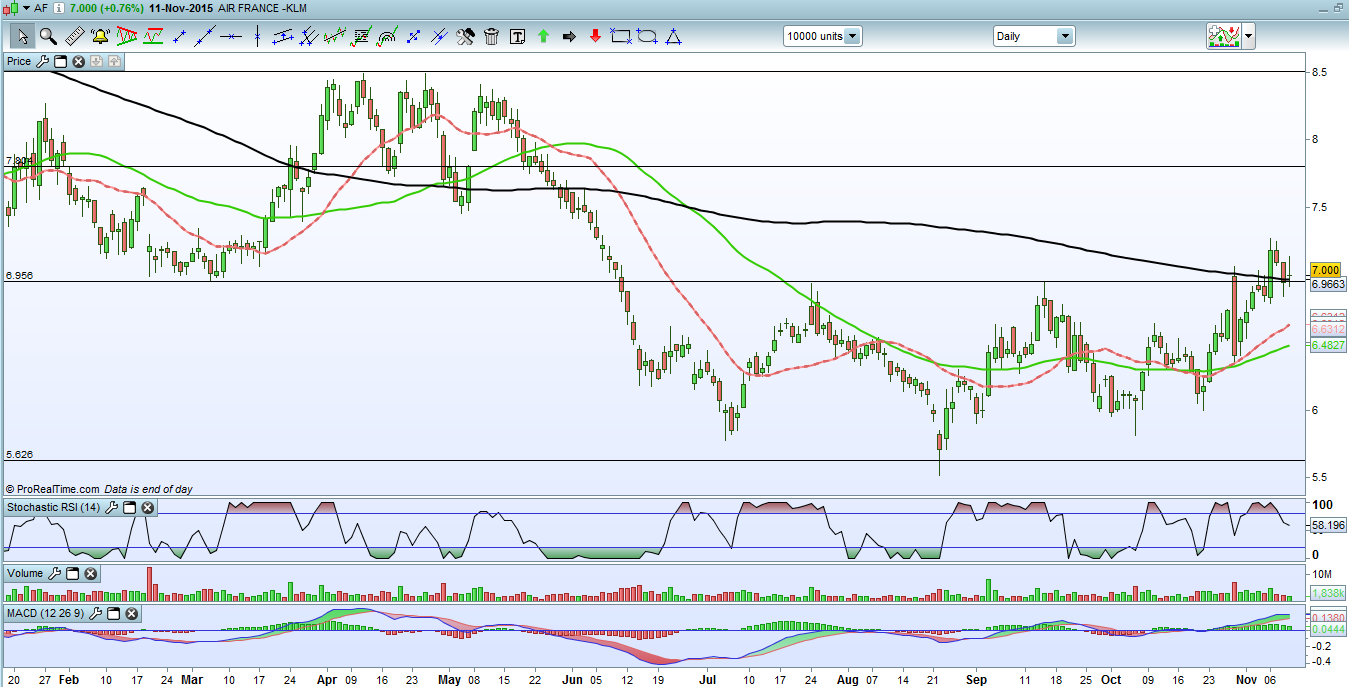1349x687 pixels.
Task: Click the Stochastic RSI (14) label
Action: 54,508
